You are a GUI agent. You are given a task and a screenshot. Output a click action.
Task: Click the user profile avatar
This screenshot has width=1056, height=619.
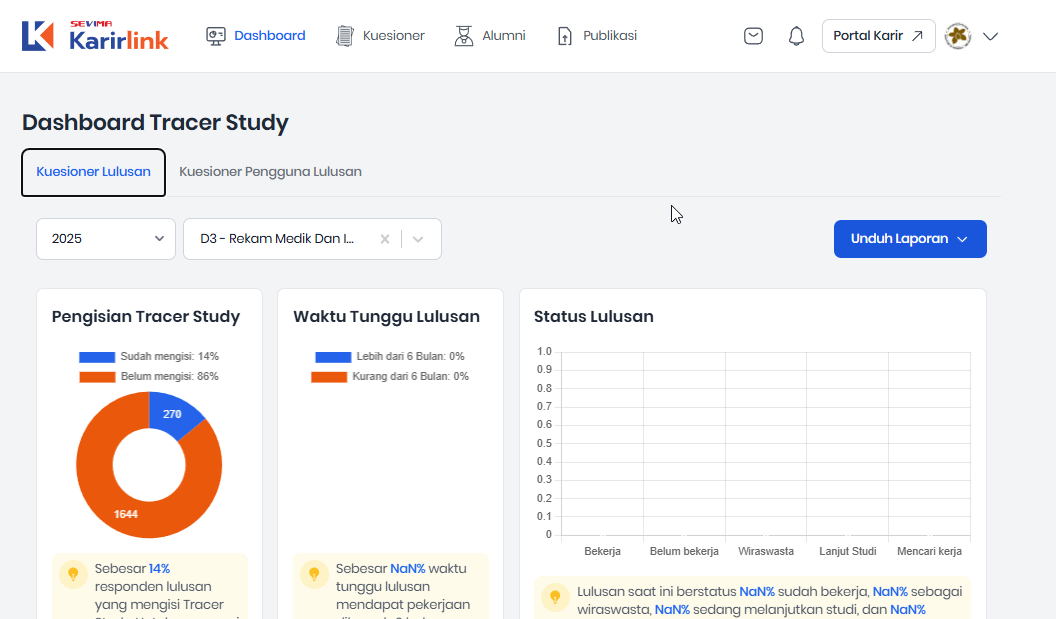click(x=957, y=36)
